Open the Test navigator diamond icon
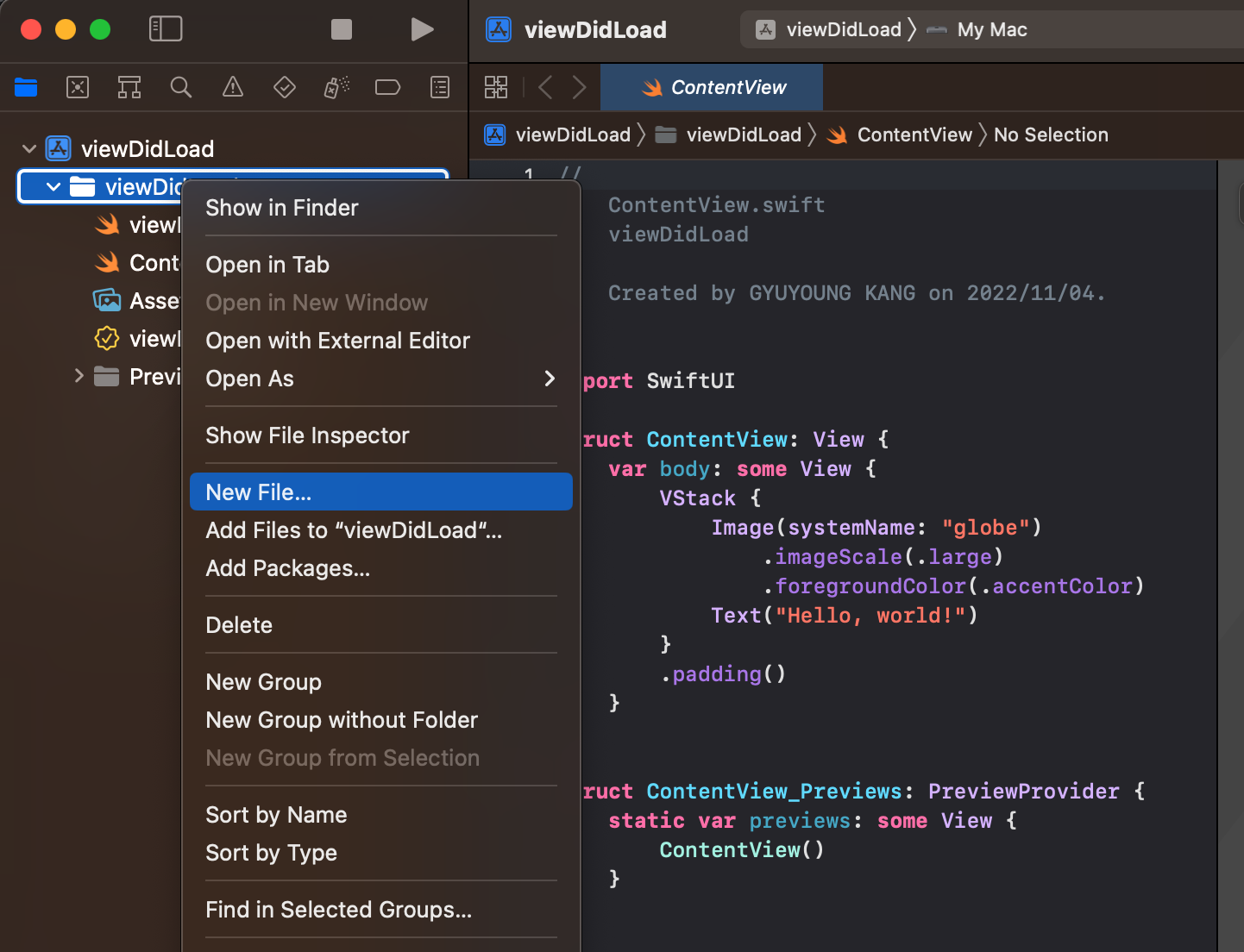The width and height of the screenshot is (1244, 952). click(285, 87)
